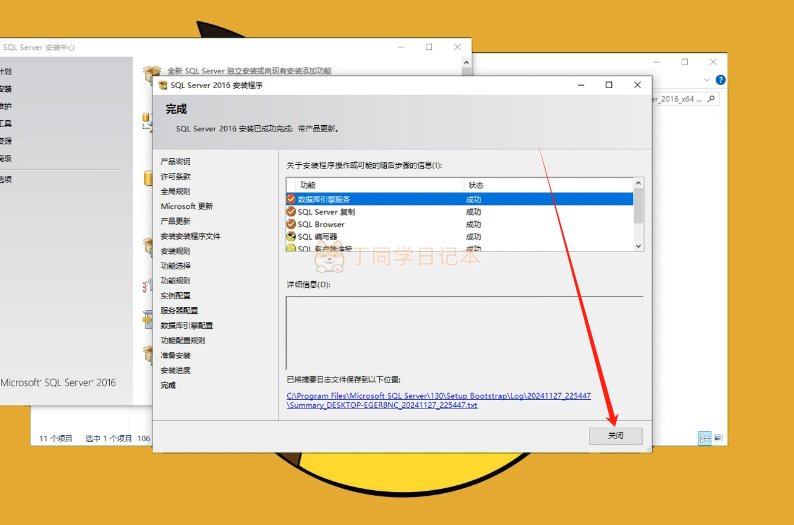Click the SQL Server 2016 安装程序 title icon

click(x=163, y=85)
